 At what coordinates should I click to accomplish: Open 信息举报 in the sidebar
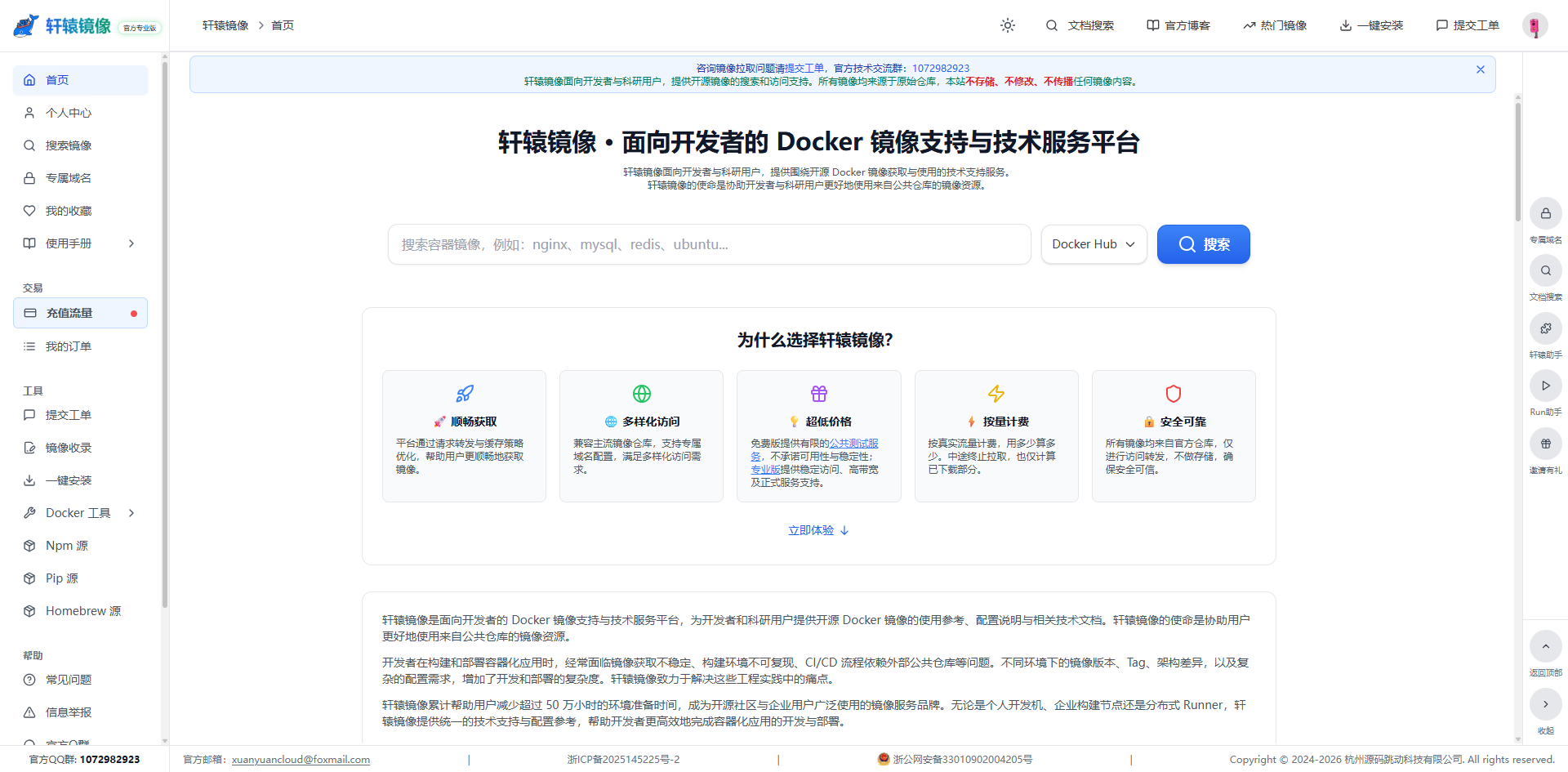tap(80, 712)
